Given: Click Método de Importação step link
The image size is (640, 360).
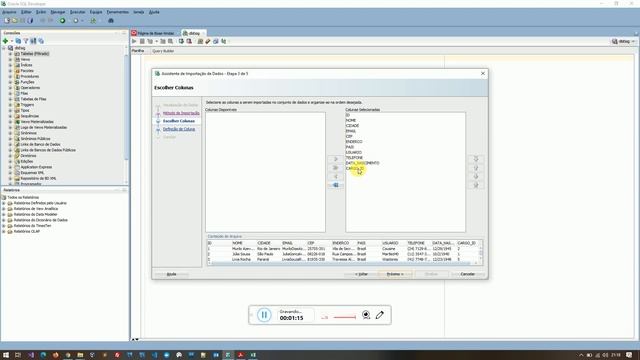Looking at the screenshot, I should 181,113.
